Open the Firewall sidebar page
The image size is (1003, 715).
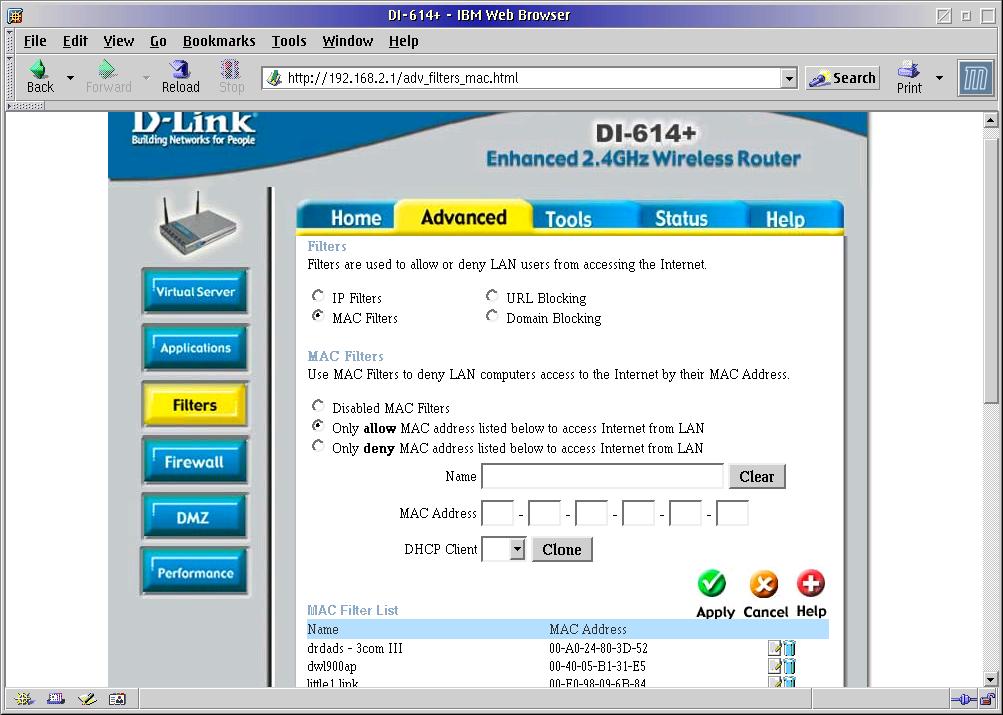pyautogui.click(x=195, y=461)
